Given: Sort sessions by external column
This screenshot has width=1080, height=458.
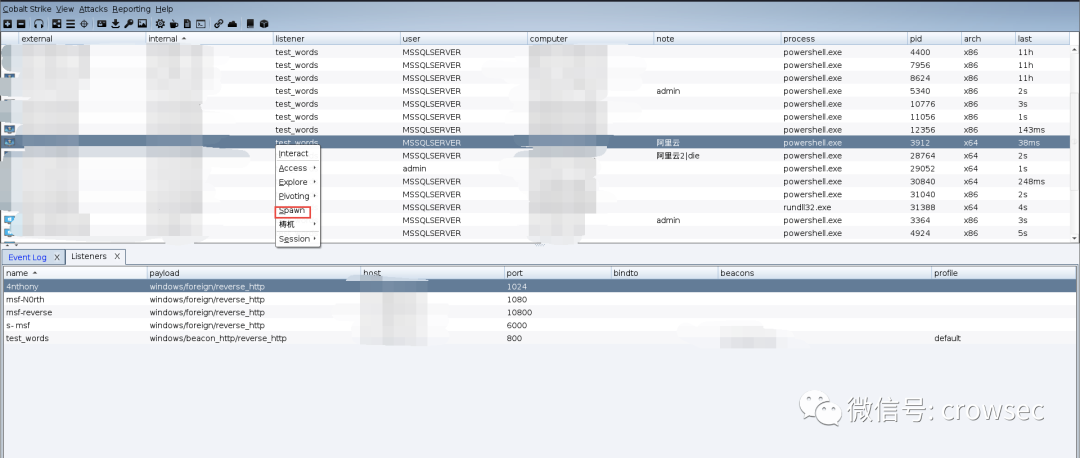Looking at the screenshot, I should [82, 39].
